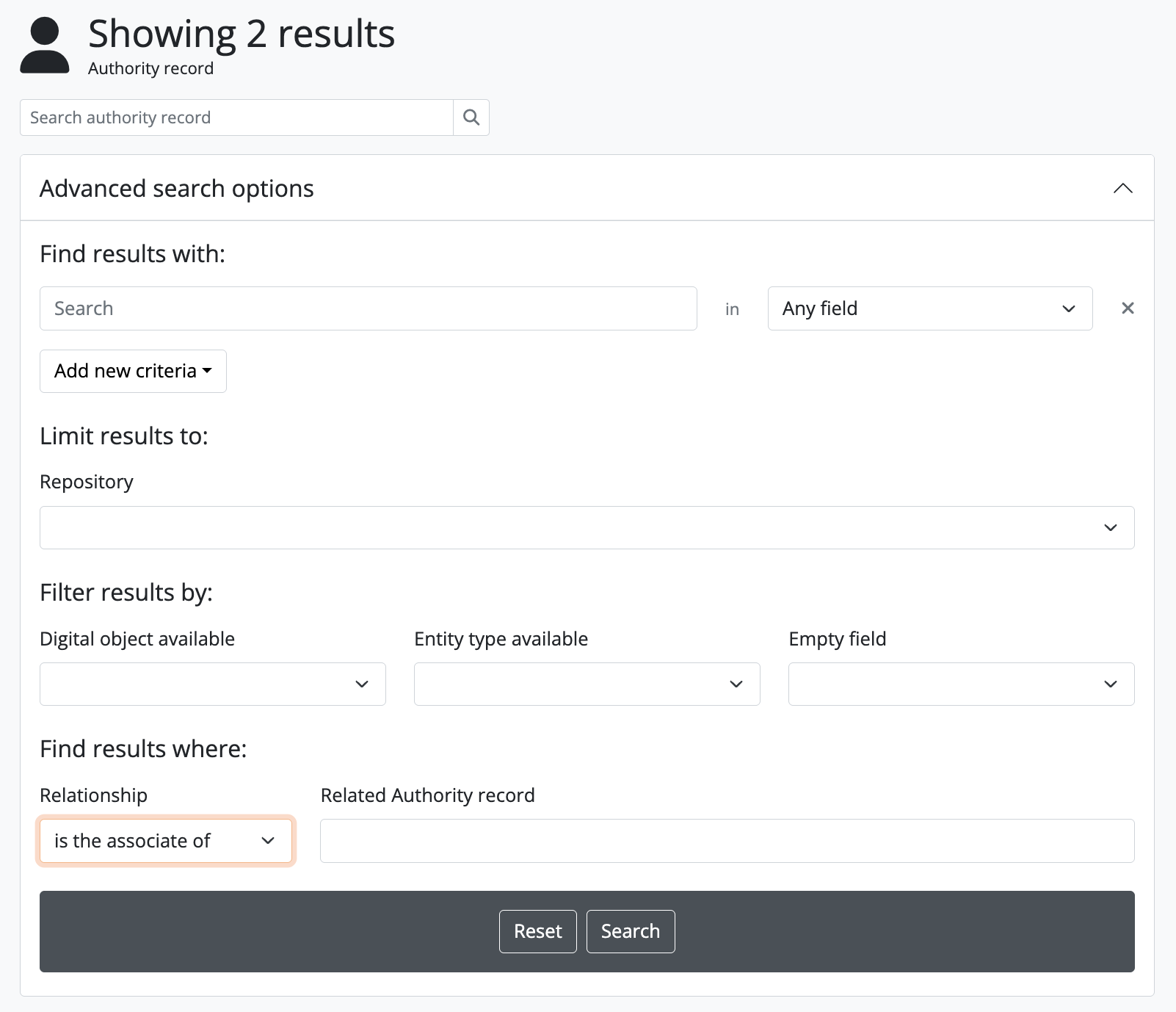1176x1012 pixels.
Task: Open the Entity type available dropdown
Action: (x=587, y=684)
